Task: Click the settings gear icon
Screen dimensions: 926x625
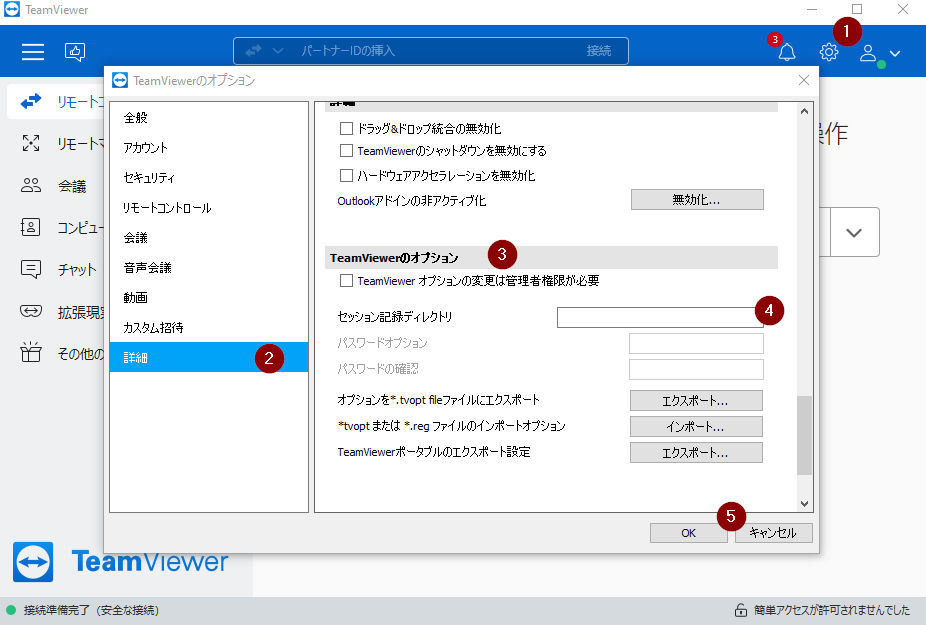Action: [829, 52]
